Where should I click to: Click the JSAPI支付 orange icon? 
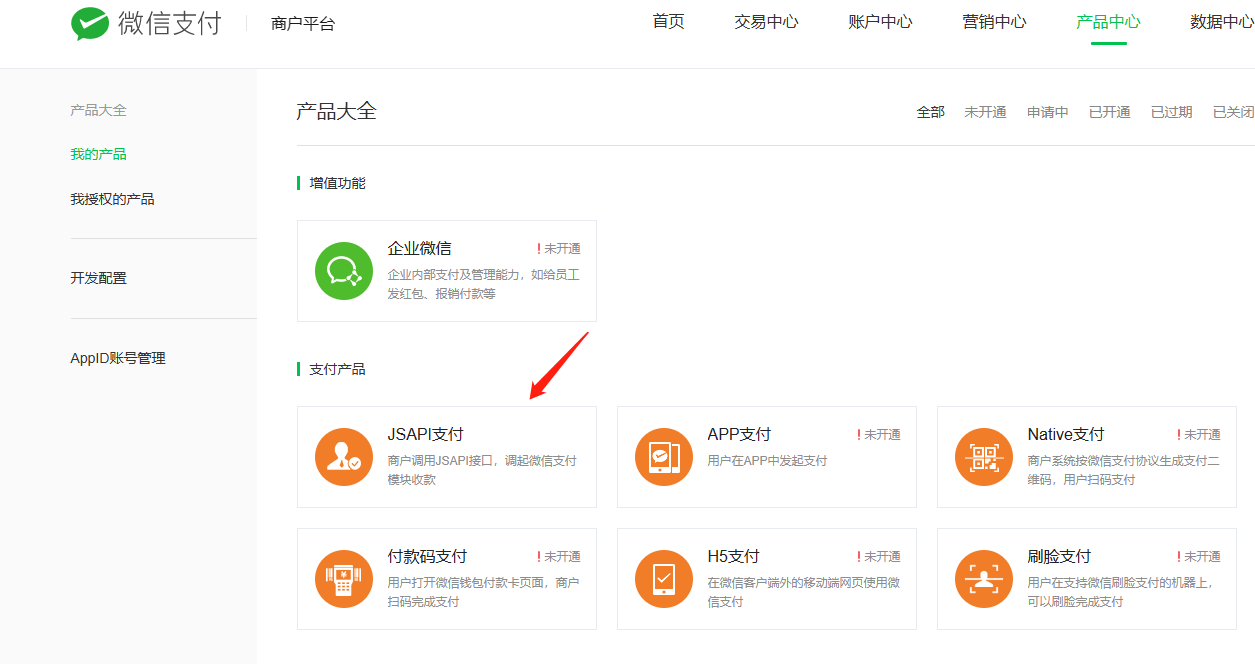click(x=343, y=457)
